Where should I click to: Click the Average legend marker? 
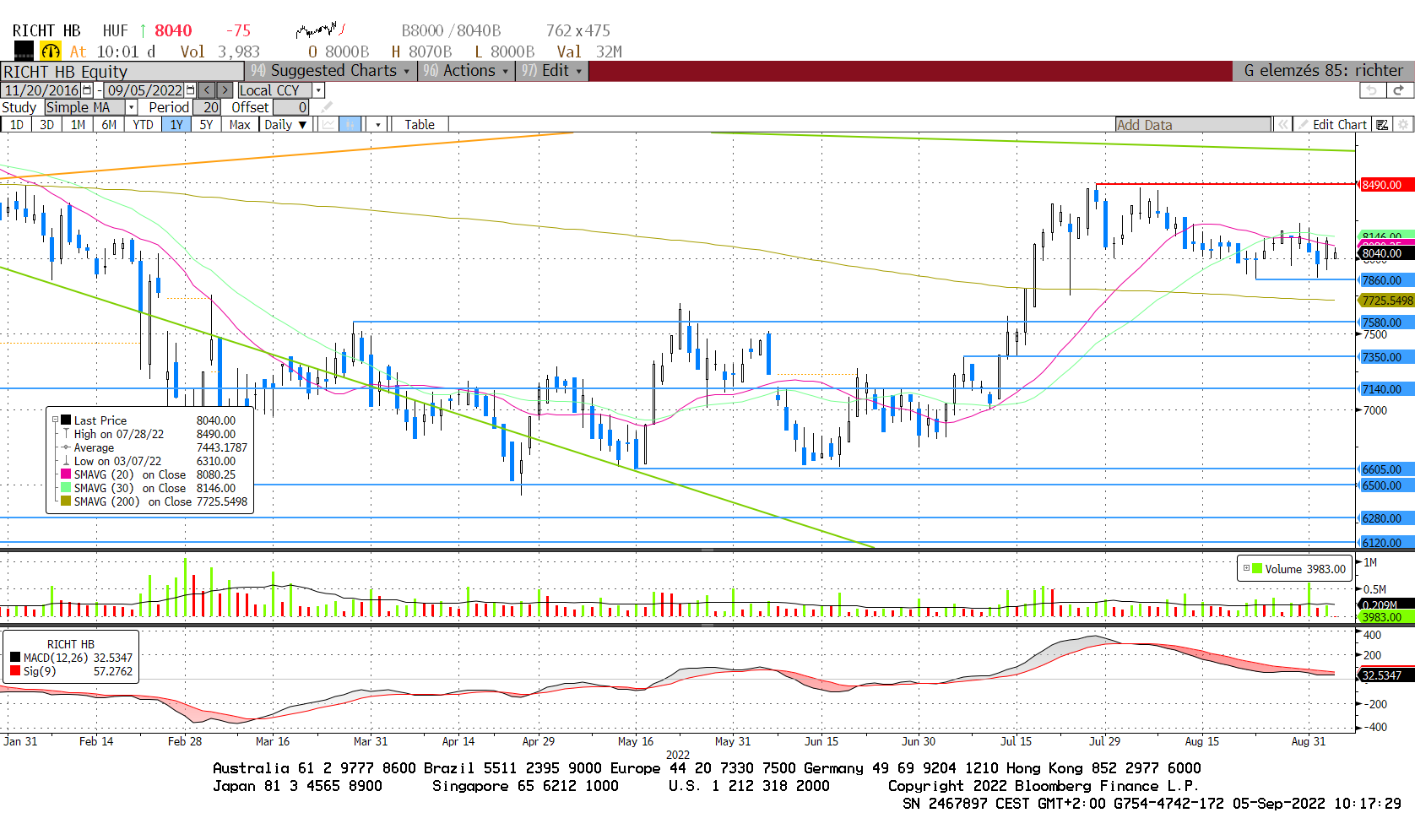[x=66, y=447]
